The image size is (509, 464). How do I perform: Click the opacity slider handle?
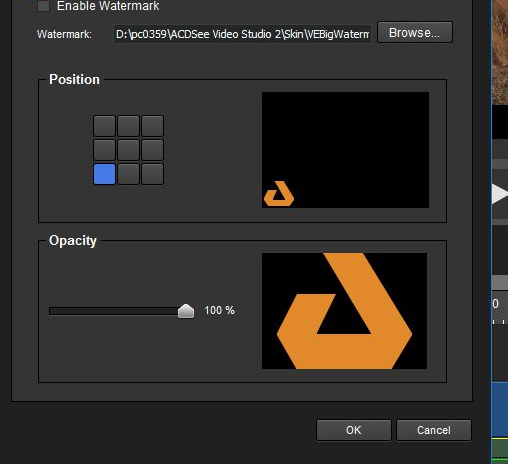point(186,311)
